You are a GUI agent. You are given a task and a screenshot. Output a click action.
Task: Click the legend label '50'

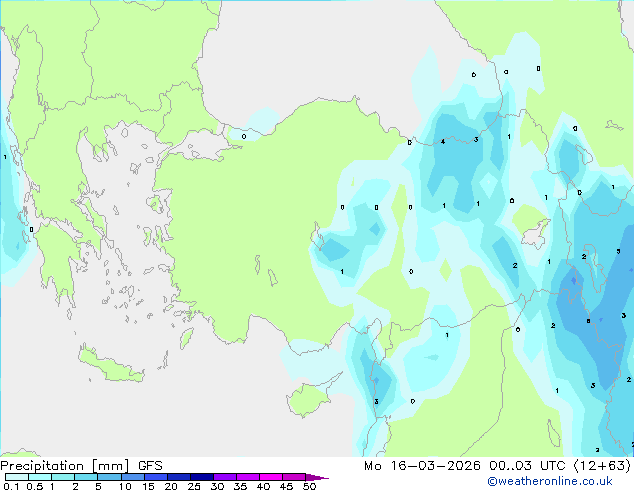(x=309, y=486)
